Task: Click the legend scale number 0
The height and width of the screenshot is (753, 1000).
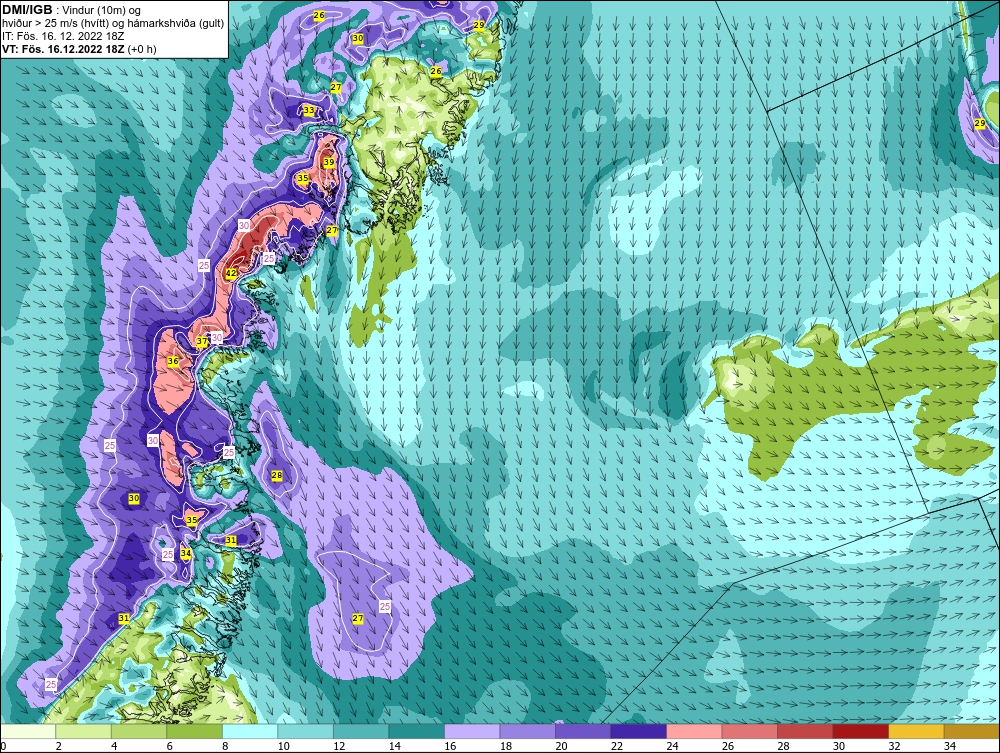Action: 3,746
